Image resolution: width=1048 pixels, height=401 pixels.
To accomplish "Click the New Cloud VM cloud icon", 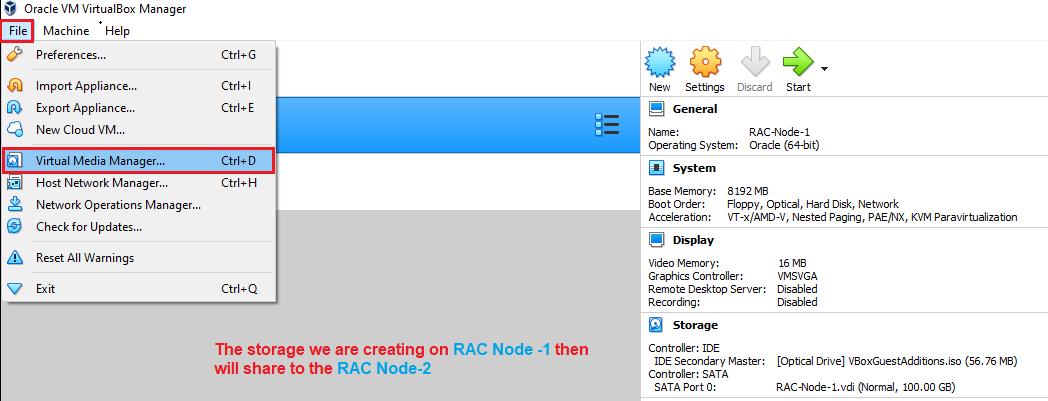I will tap(15, 130).
